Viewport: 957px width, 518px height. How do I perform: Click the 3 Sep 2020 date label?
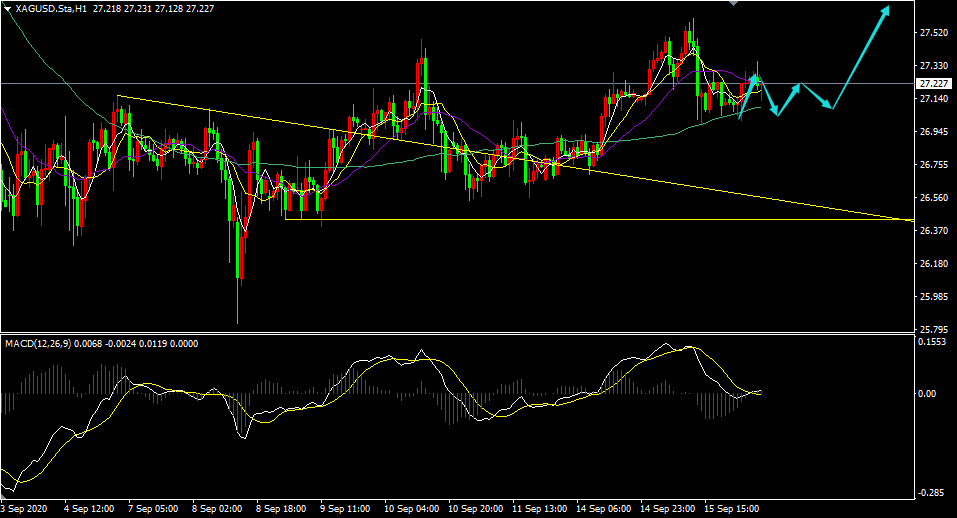point(24,508)
